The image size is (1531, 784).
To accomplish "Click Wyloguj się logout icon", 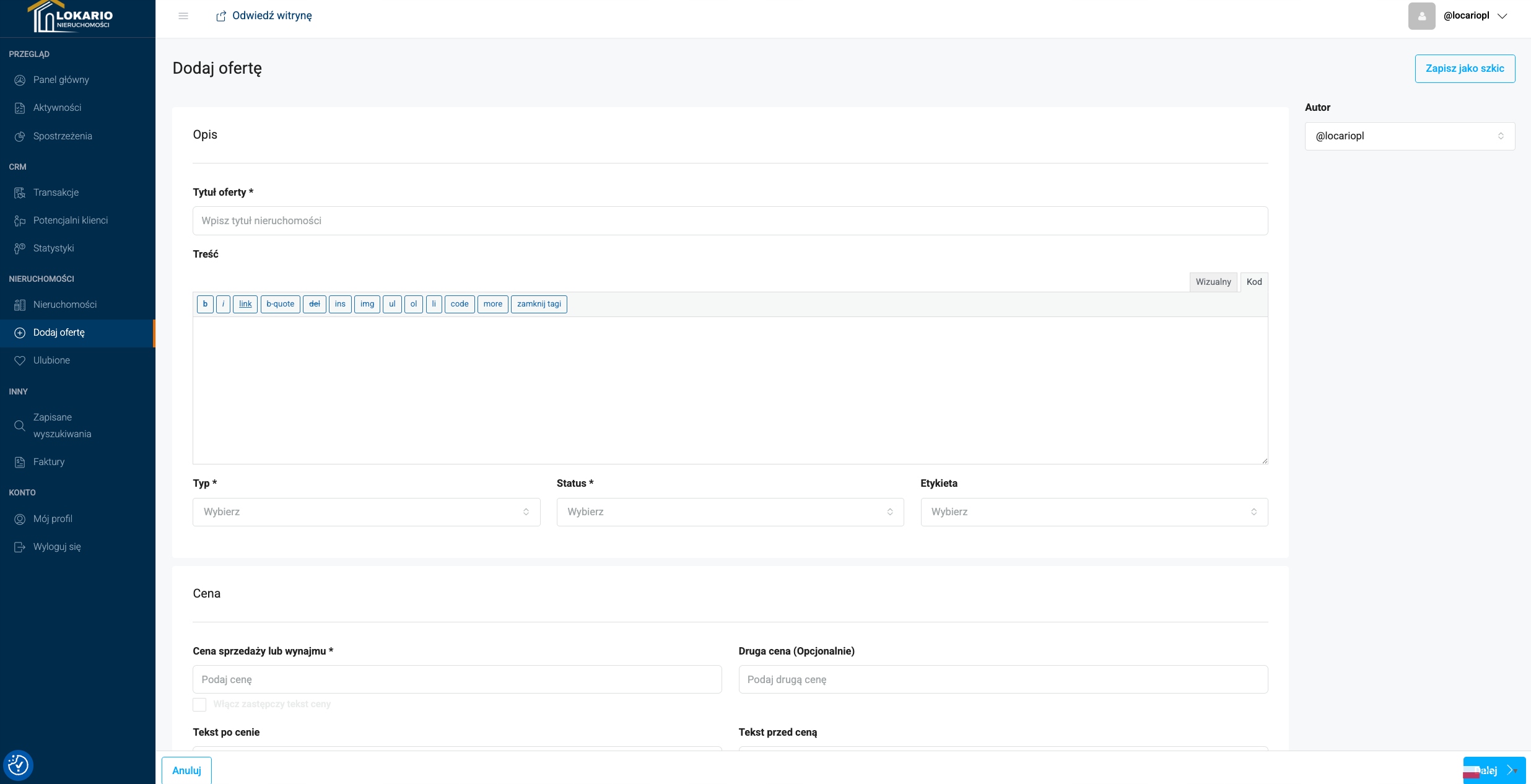I will 20,547.
